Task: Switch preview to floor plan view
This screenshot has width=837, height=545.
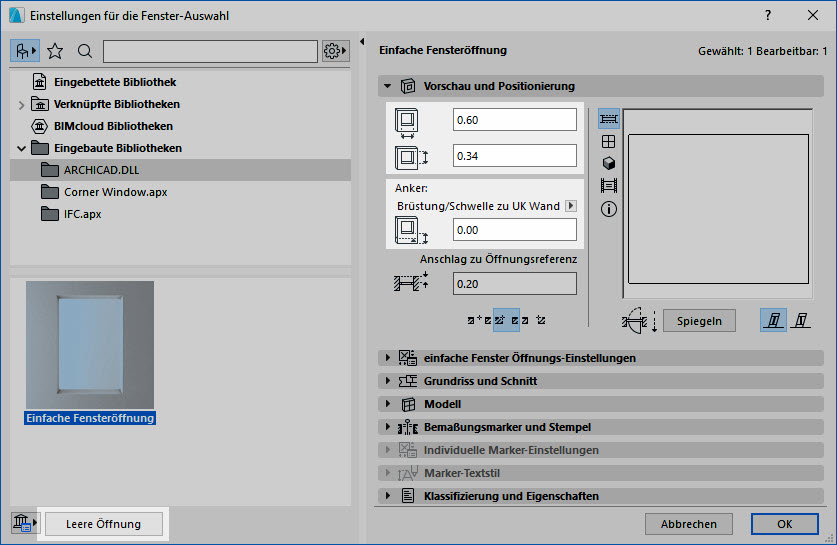Action: (609, 119)
